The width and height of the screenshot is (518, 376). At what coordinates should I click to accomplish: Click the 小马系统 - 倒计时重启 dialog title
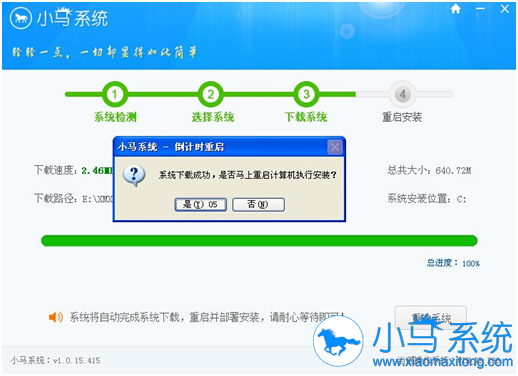(x=171, y=147)
